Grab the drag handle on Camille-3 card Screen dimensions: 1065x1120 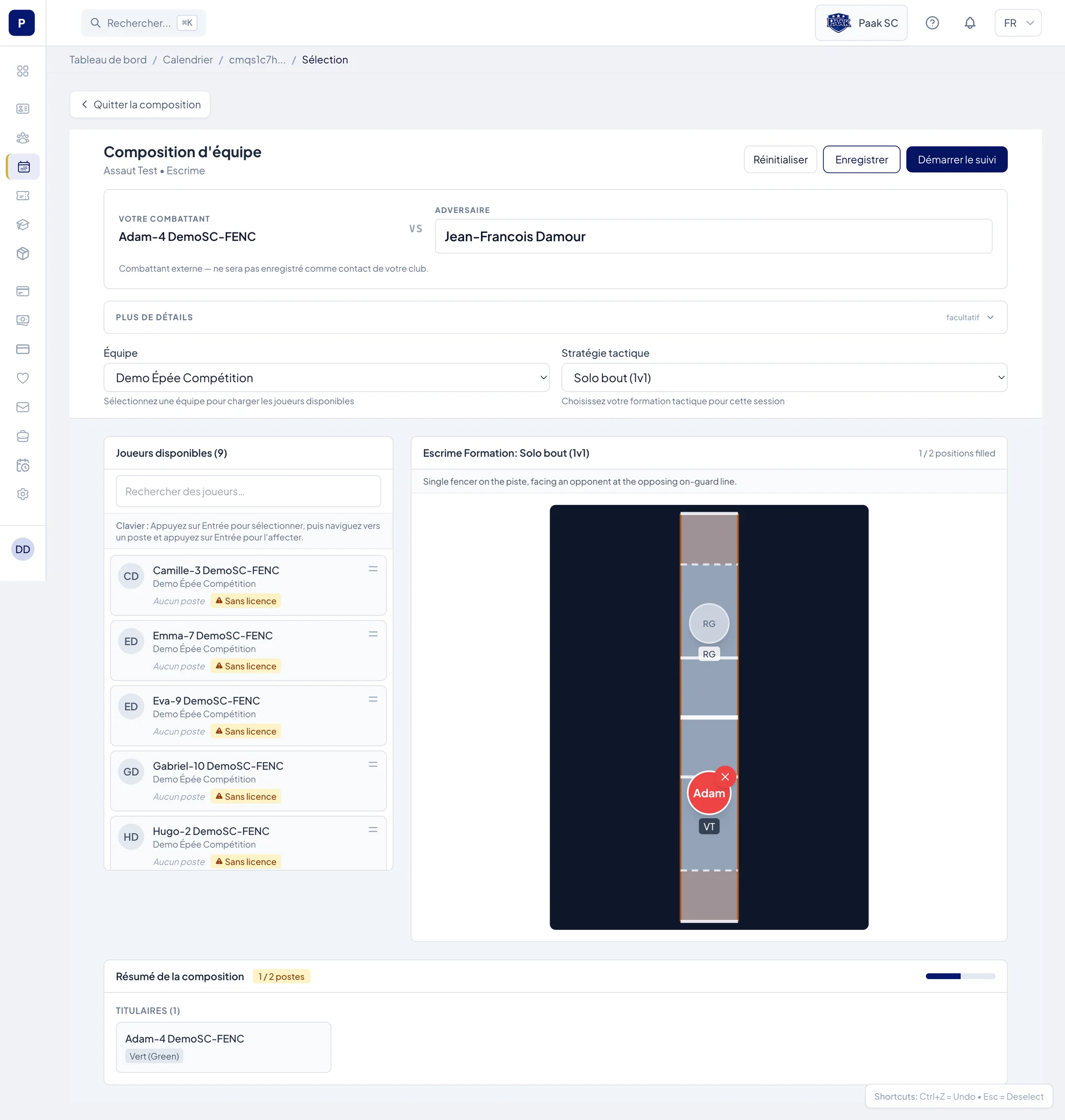pyautogui.click(x=373, y=569)
